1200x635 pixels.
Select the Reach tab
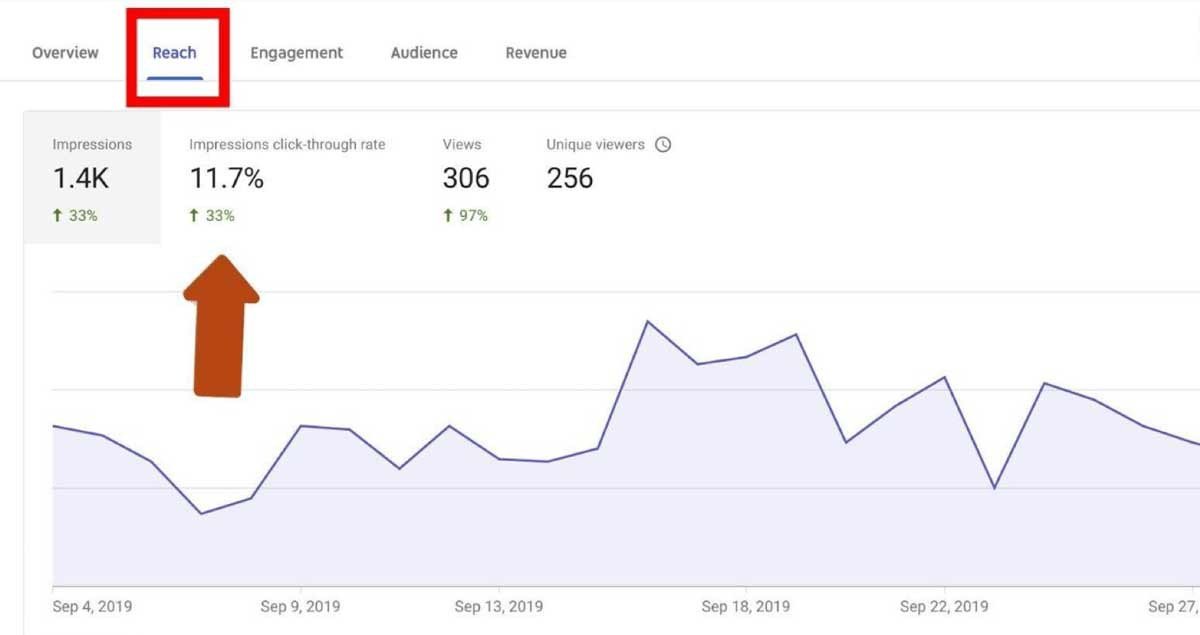point(174,53)
